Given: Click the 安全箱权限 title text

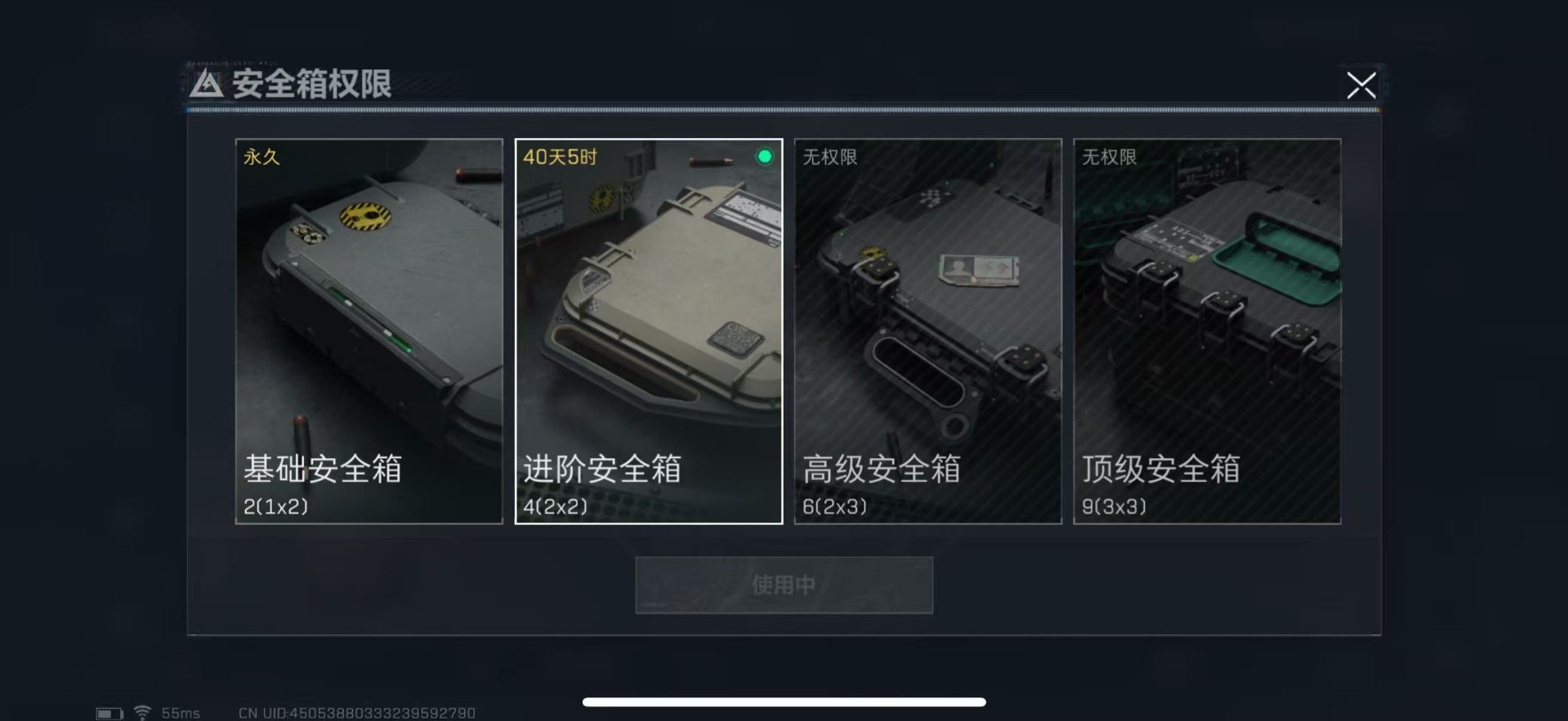Looking at the screenshot, I should (x=311, y=84).
